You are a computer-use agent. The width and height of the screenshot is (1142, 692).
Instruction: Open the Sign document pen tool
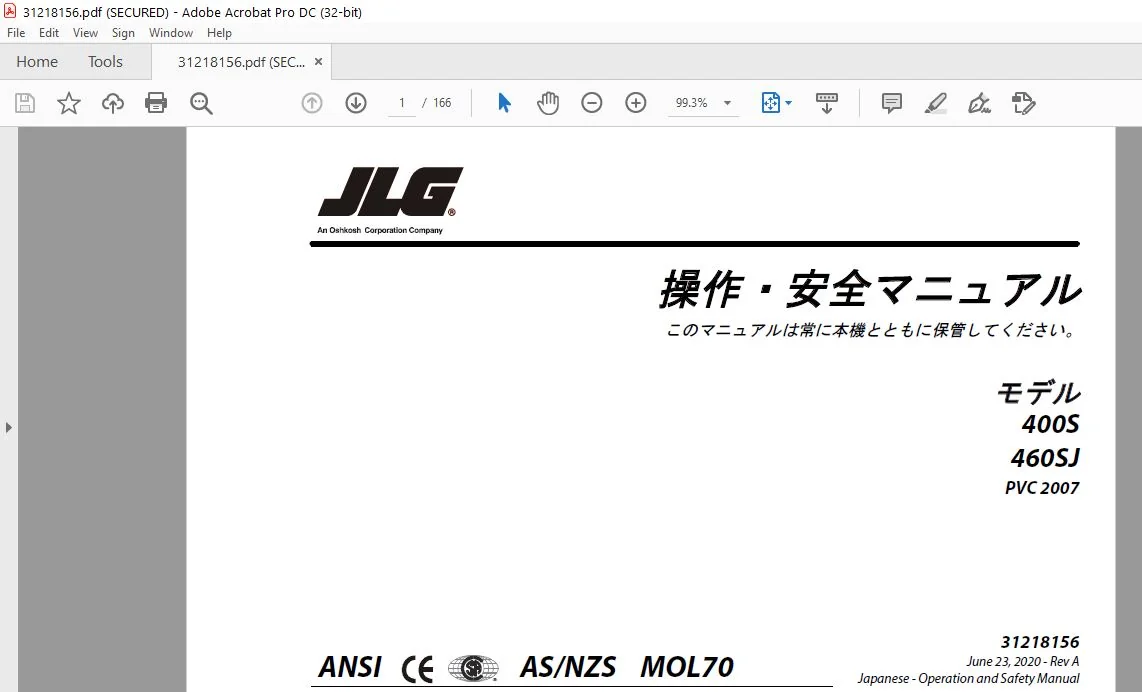pyautogui.click(x=980, y=103)
